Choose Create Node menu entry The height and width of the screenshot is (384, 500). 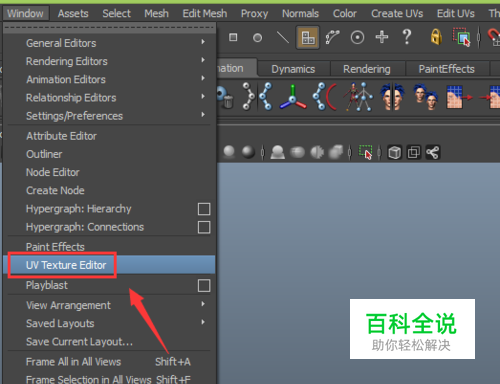[109, 190]
